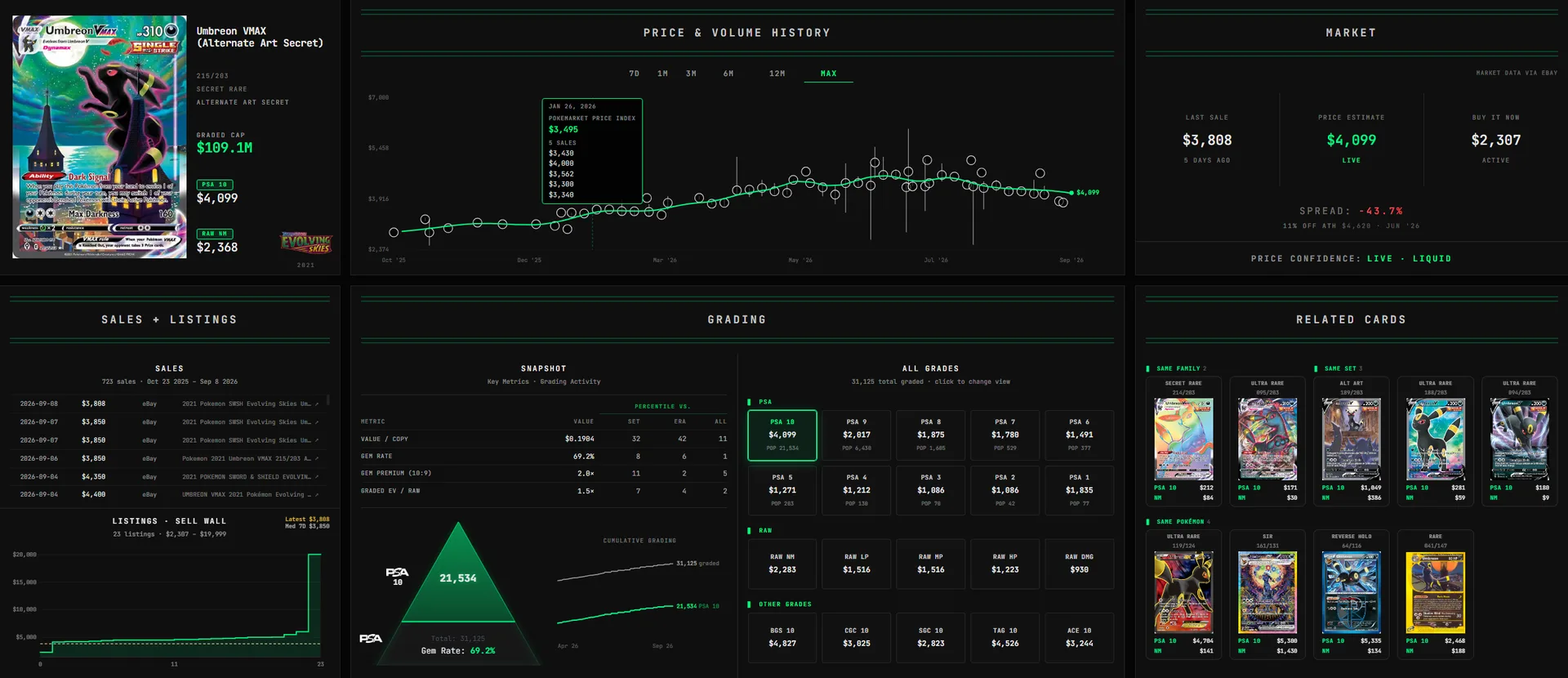
Task: Open Same Family Ultra Rare $171 card
Action: (x=1267, y=439)
